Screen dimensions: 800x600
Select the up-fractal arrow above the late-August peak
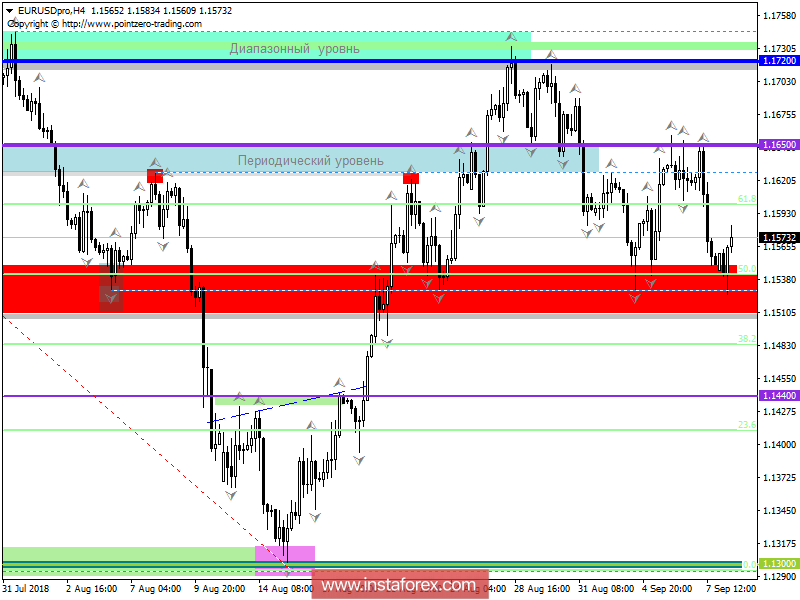[511, 37]
